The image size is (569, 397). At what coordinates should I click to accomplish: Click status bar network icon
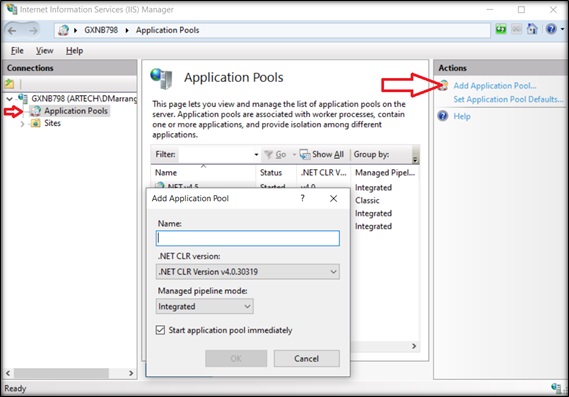[556, 387]
